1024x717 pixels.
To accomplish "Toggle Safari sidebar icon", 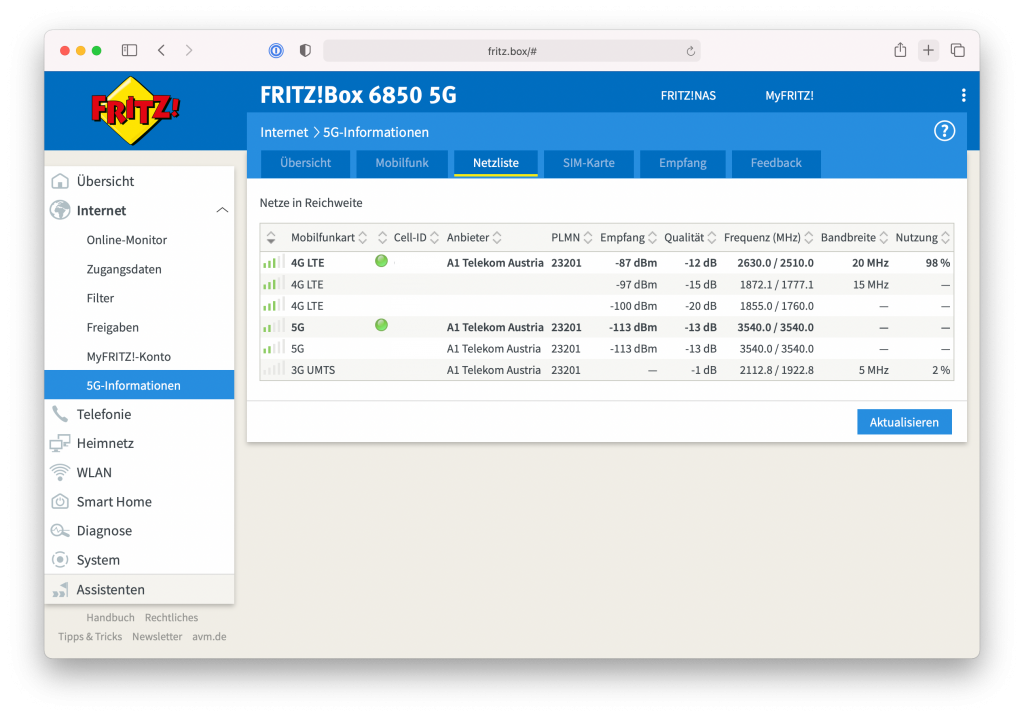I will (129, 50).
